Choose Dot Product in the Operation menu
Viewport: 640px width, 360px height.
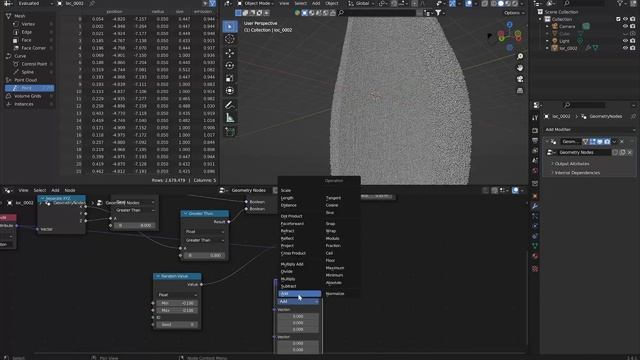[x=291, y=216]
